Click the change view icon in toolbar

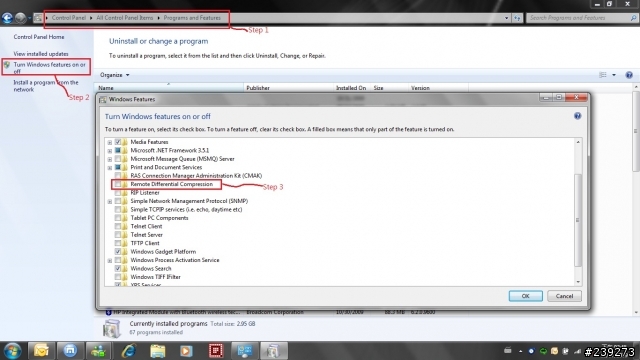(x=603, y=75)
